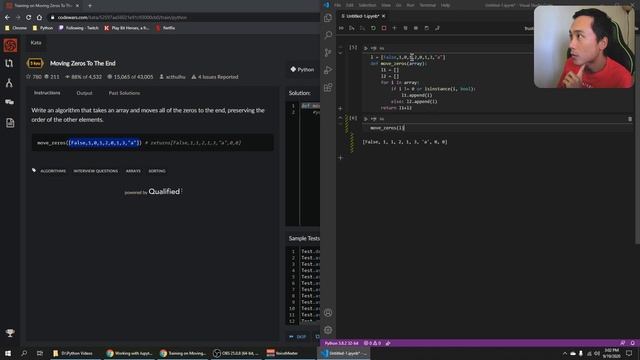Click the codewars.com address bar
This screenshot has height=360, width=640.
183,18
